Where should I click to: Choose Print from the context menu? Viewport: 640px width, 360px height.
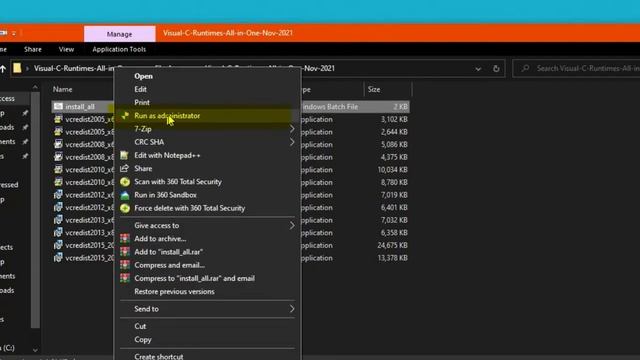coord(142,102)
